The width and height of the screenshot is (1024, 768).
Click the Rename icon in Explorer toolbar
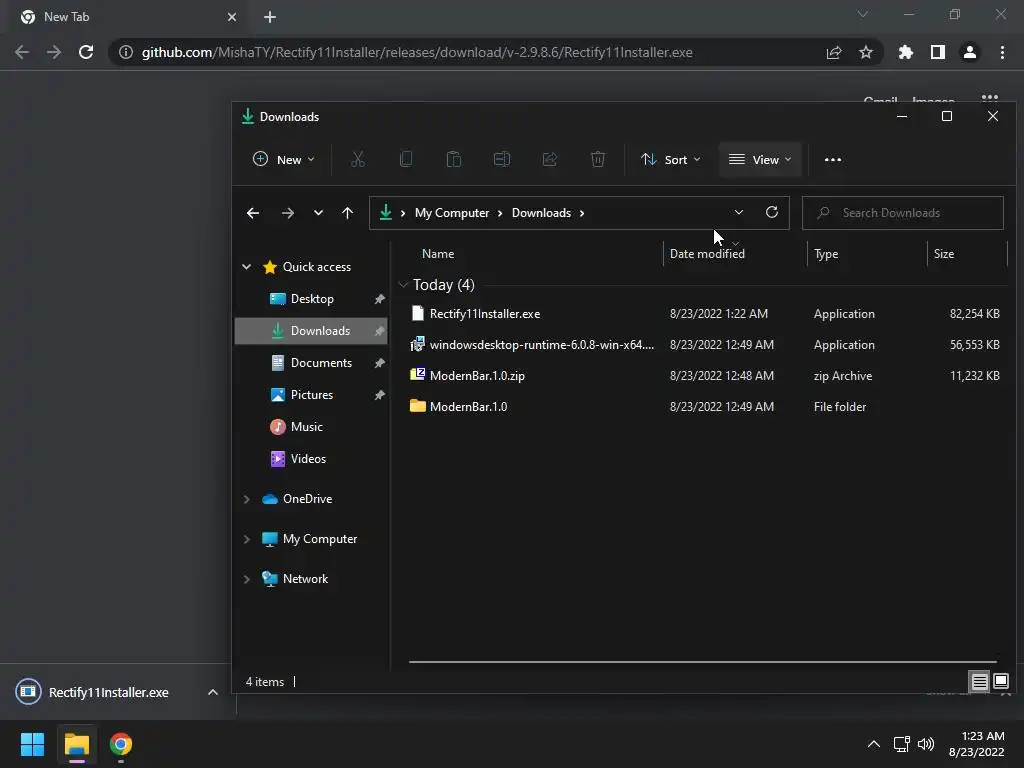pos(502,159)
